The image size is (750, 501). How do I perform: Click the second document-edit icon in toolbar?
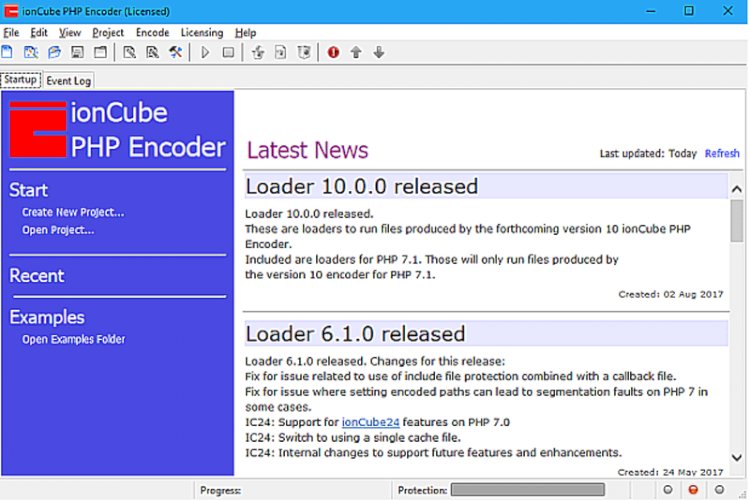click(152, 52)
